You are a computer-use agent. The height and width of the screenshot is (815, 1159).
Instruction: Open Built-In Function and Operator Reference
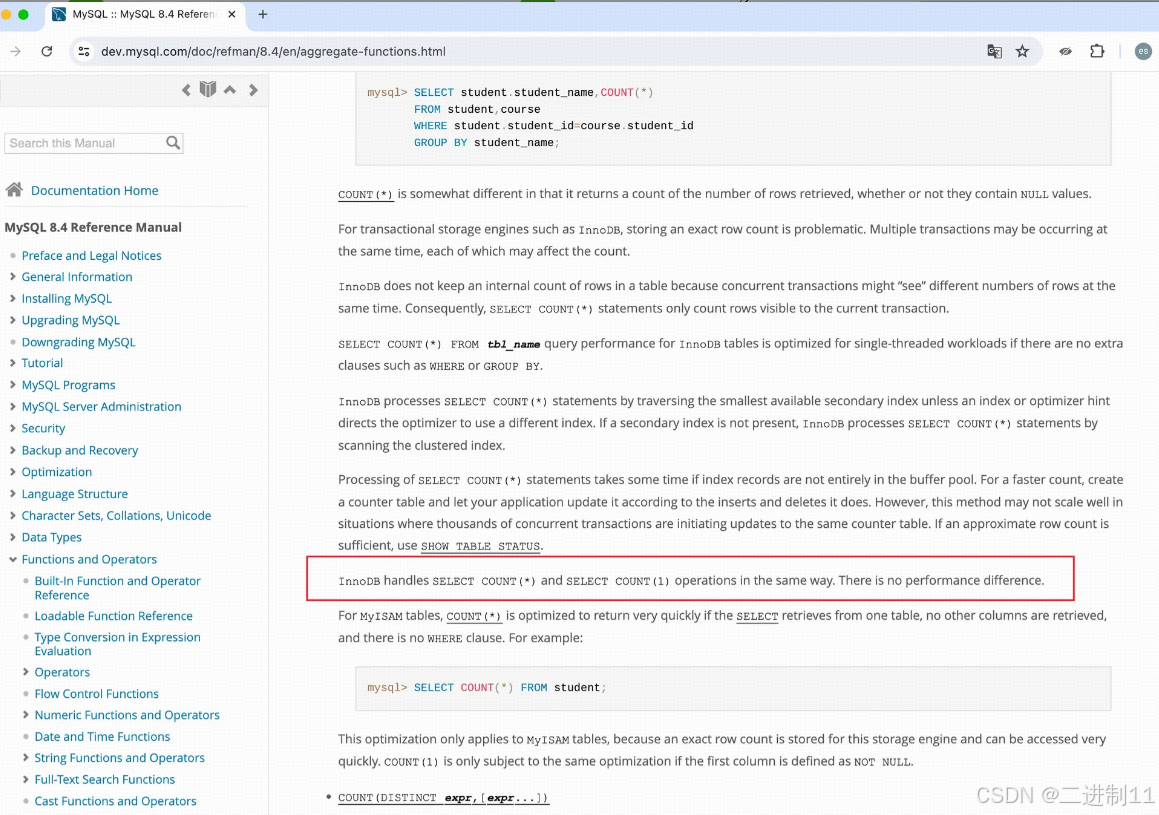(118, 587)
